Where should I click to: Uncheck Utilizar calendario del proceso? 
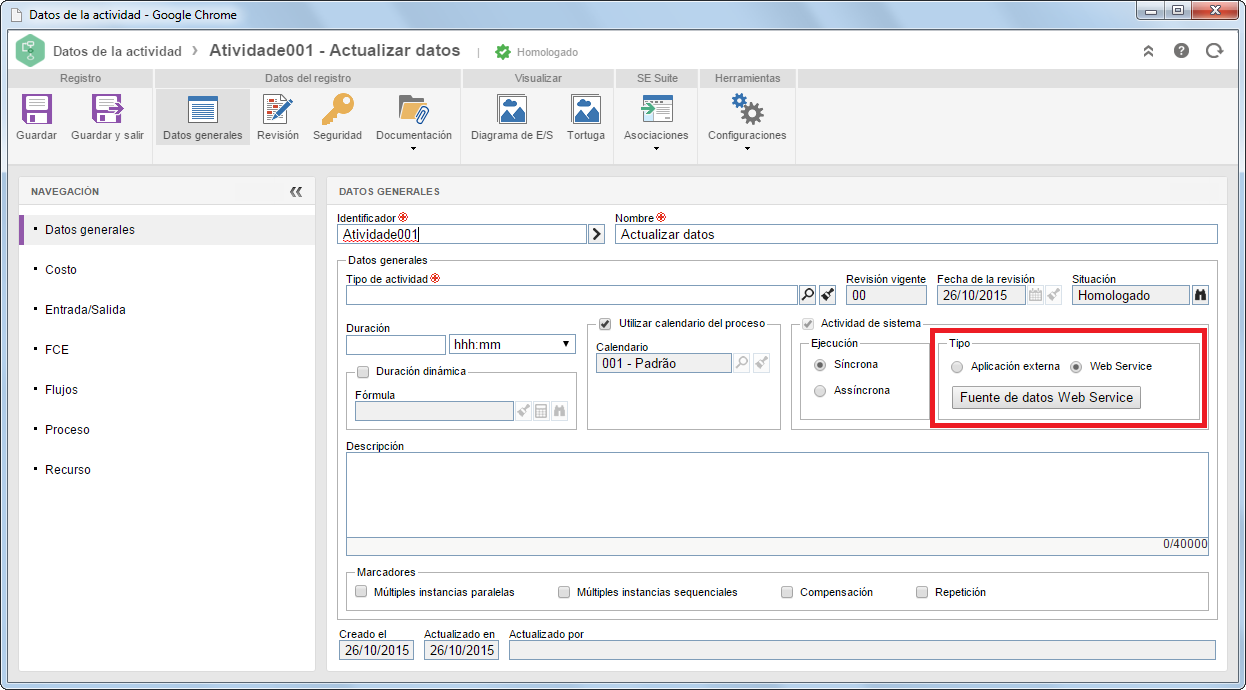click(x=605, y=323)
